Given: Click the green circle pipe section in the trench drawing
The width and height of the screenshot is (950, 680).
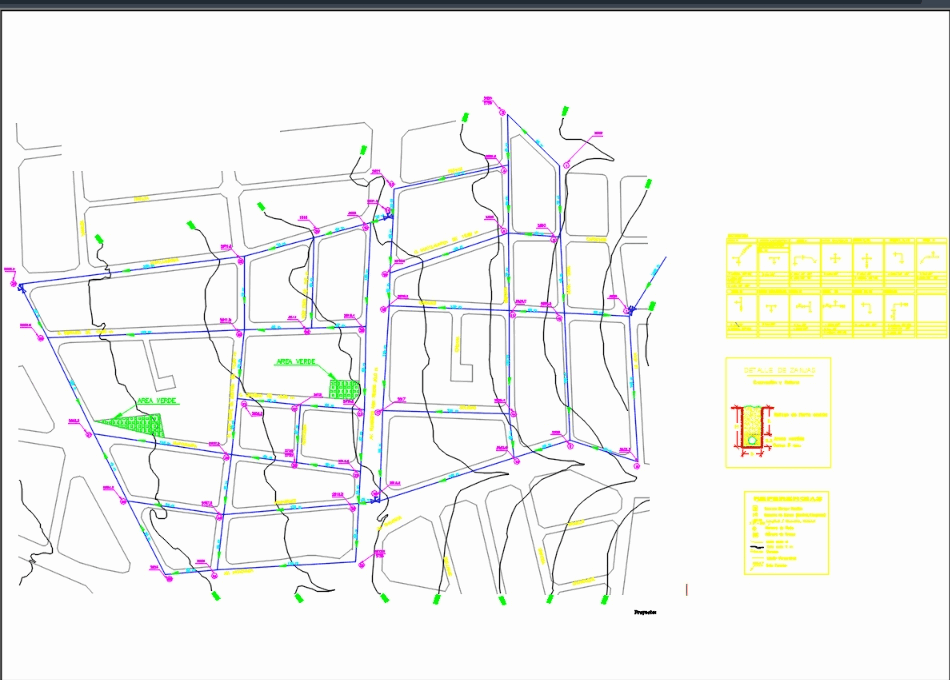Looking at the screenshot, I should [752, 440].
